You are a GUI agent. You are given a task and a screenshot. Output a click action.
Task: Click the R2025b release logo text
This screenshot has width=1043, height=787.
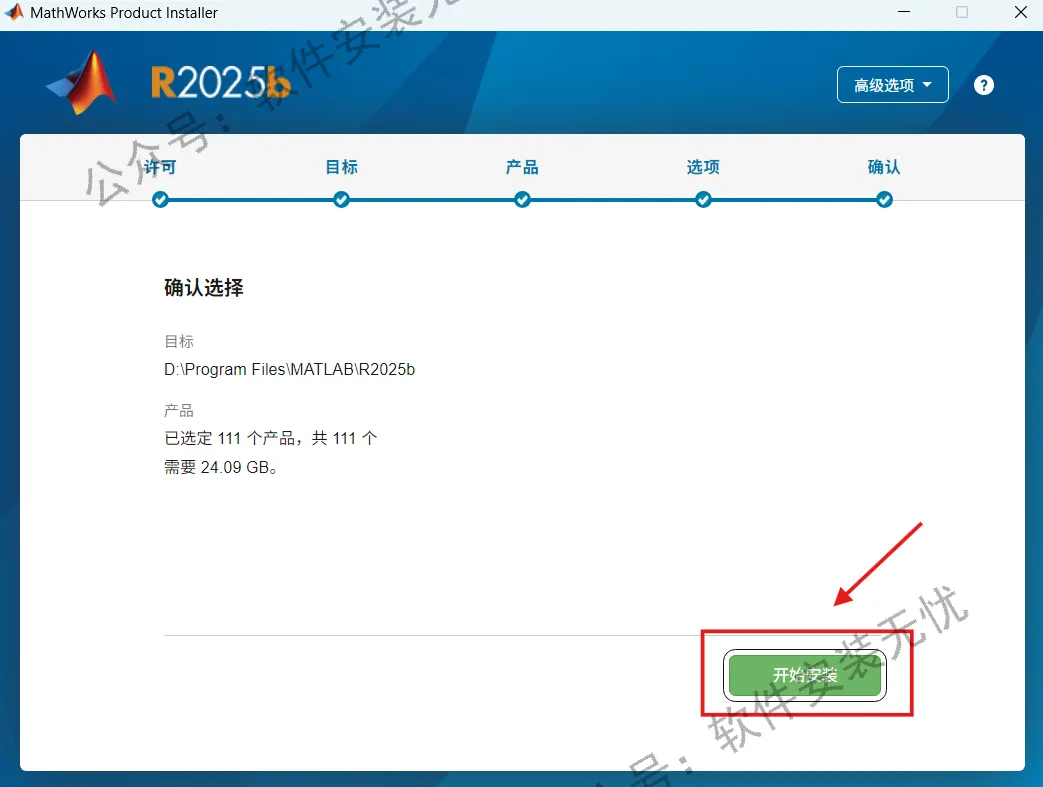coord(221,82)
